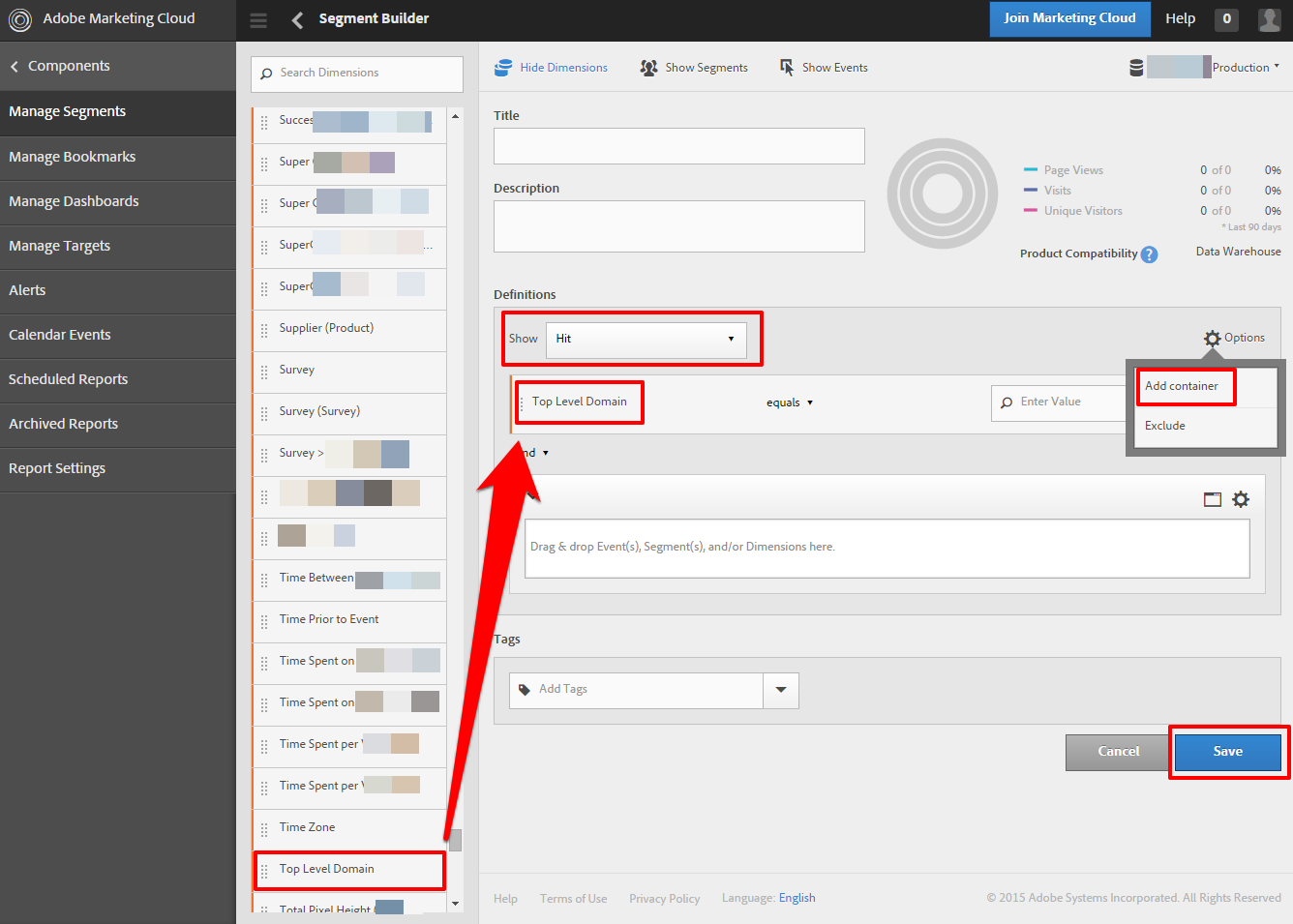1293x924 pixels.
Task: Click drag handle beside Time Zone
Action: 264,830
